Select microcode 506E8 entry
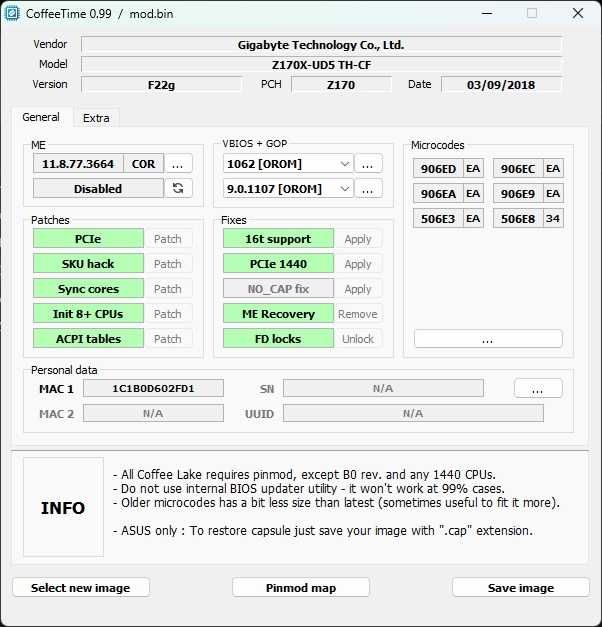This screenshot has height=627, width=602. coord(518,218)
